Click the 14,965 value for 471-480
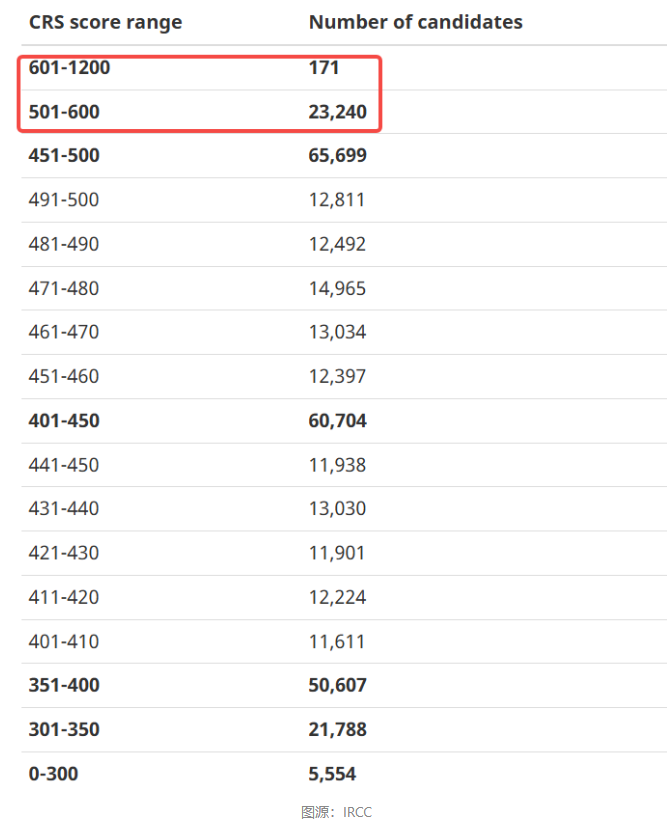The height and width of the screenshot is (820, 672). (337, 289)
